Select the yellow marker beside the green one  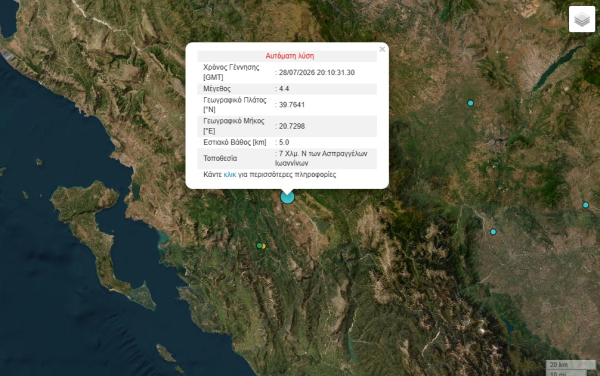click(264, 246)
